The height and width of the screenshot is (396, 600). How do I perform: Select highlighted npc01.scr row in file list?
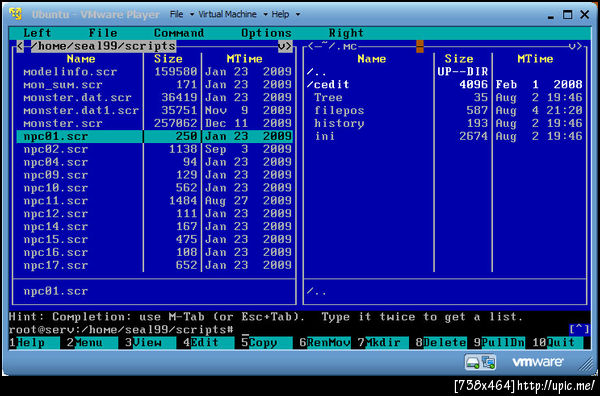155,136
